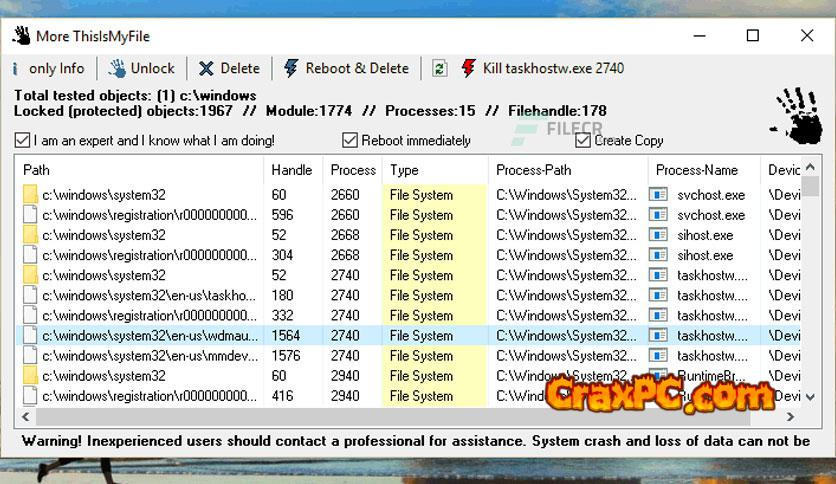This screenshot has width=836, height=484.
Task: Click horizontal scrollbar right arrow
Action: coord(790,417)
